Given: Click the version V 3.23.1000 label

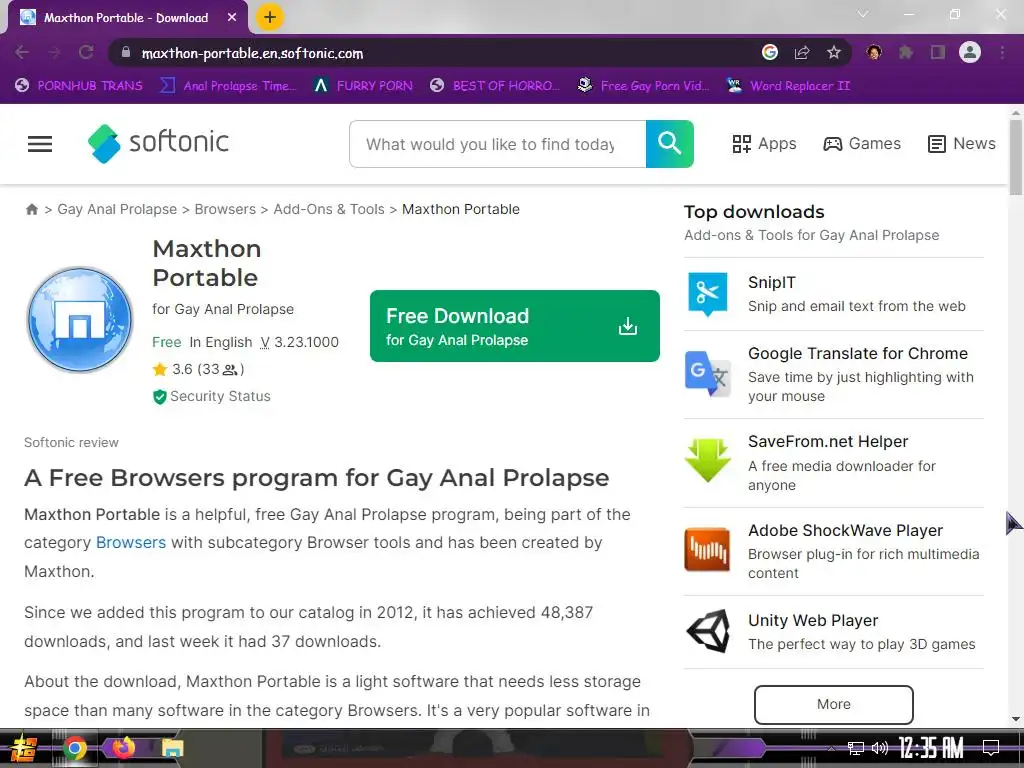Looking at the screenshot, I should [300, 342].
